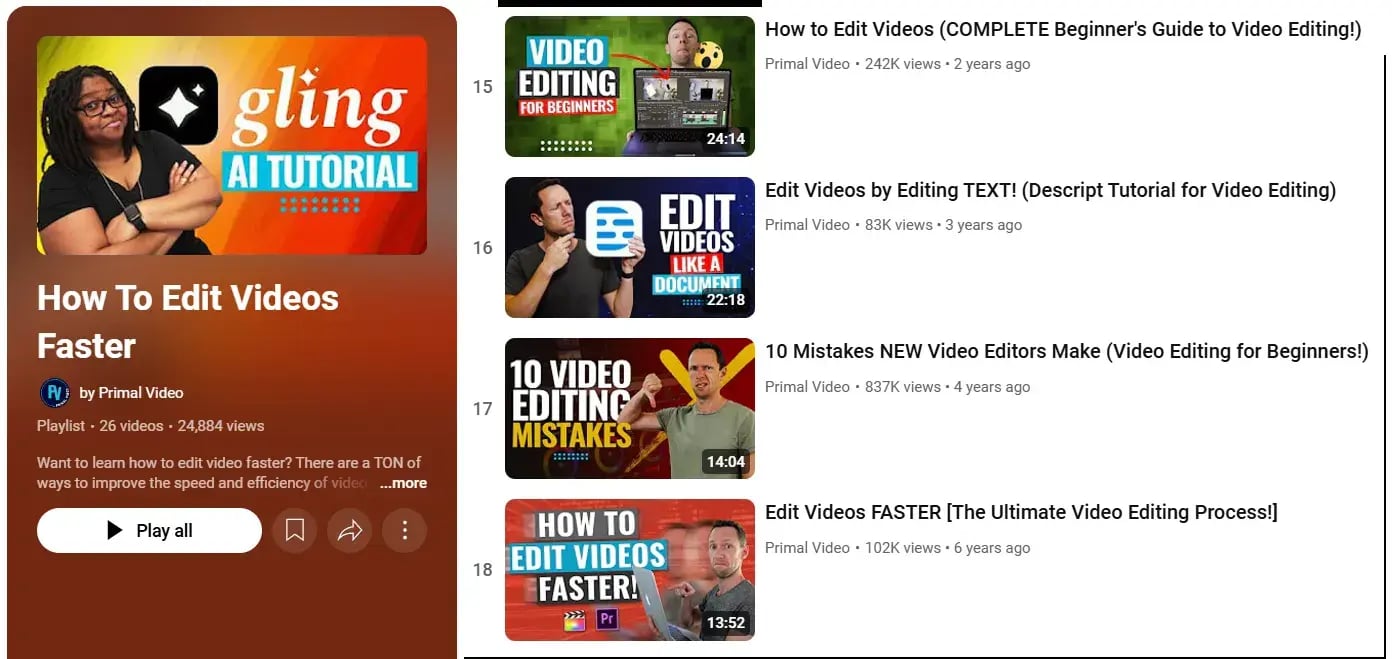Share the playlist using the arrow icon
This screenshot has height=659, width=1392.
tap(350, 531)
